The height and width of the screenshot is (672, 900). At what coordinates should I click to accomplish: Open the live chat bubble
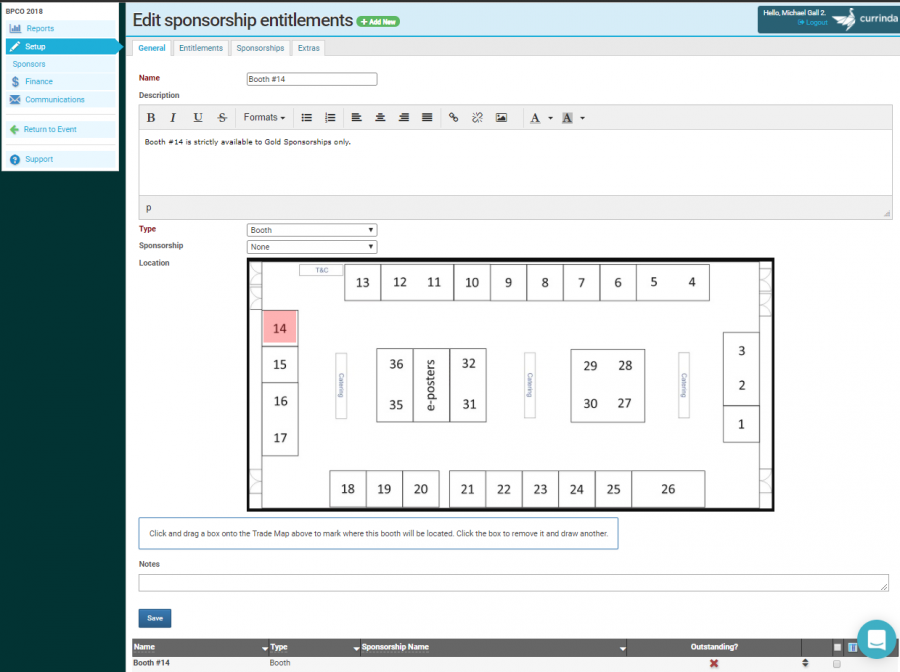pos(876,639)
